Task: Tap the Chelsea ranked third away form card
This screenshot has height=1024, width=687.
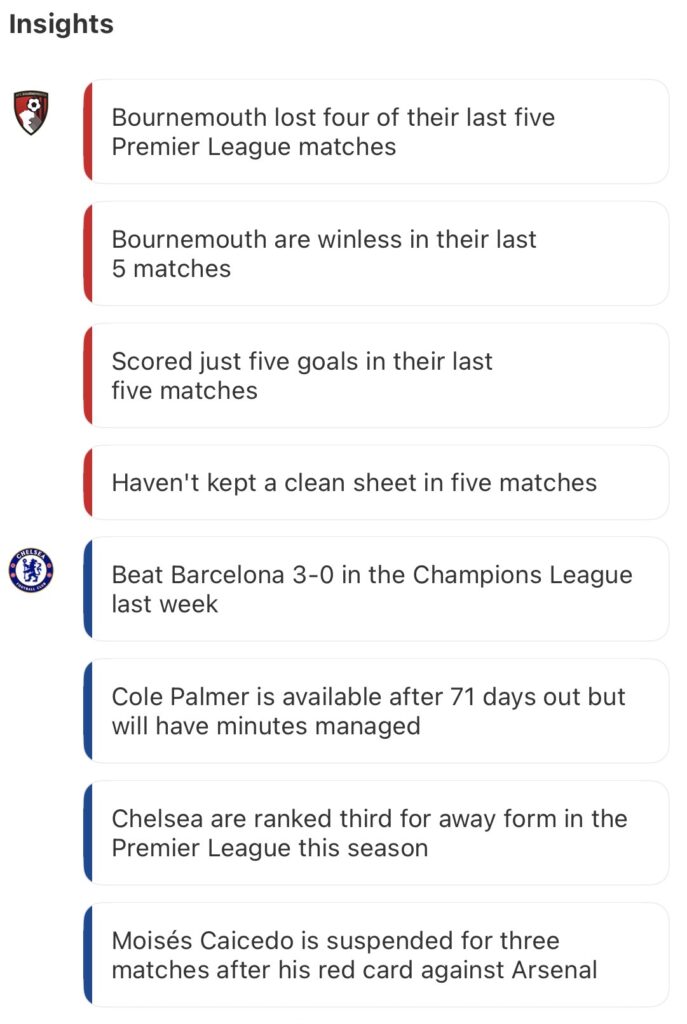Action: point(376,833)
